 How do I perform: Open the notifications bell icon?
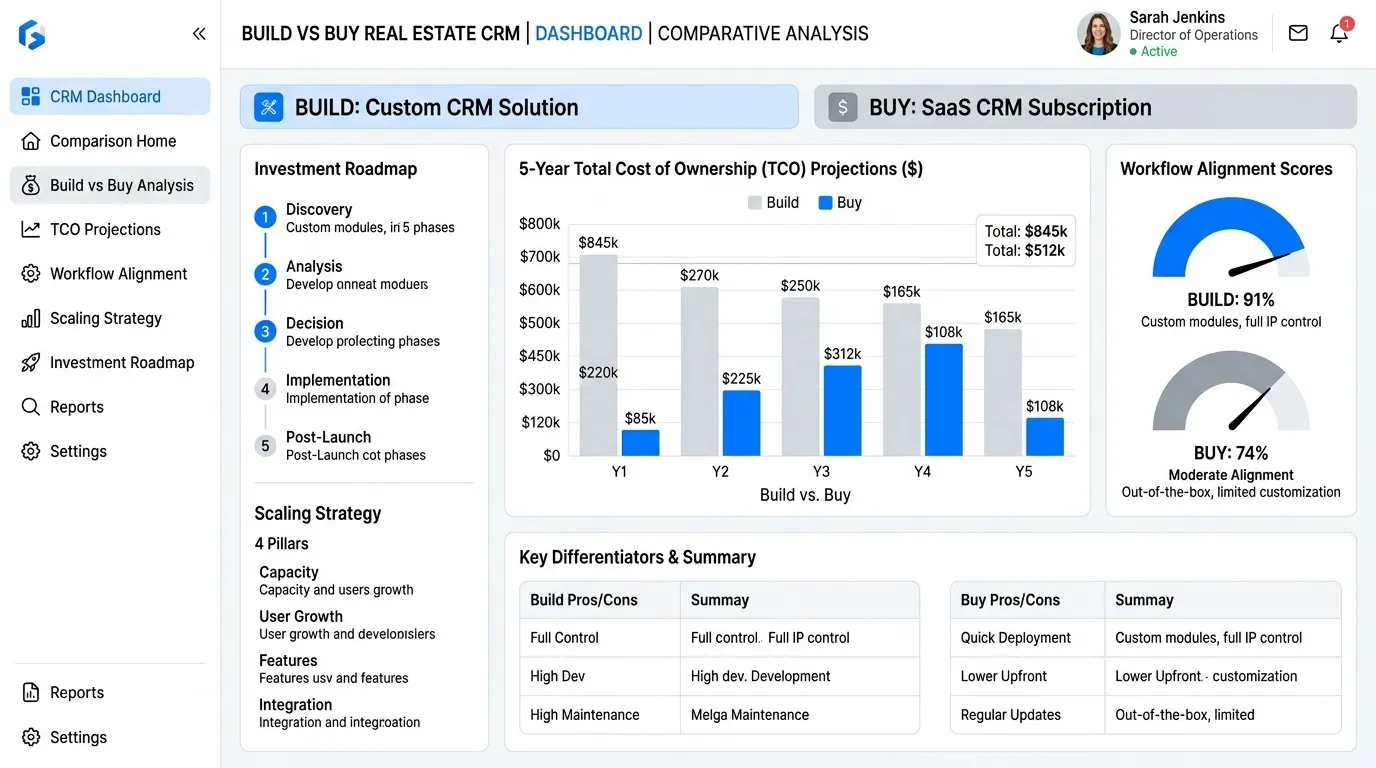[x=1339, y=33]
